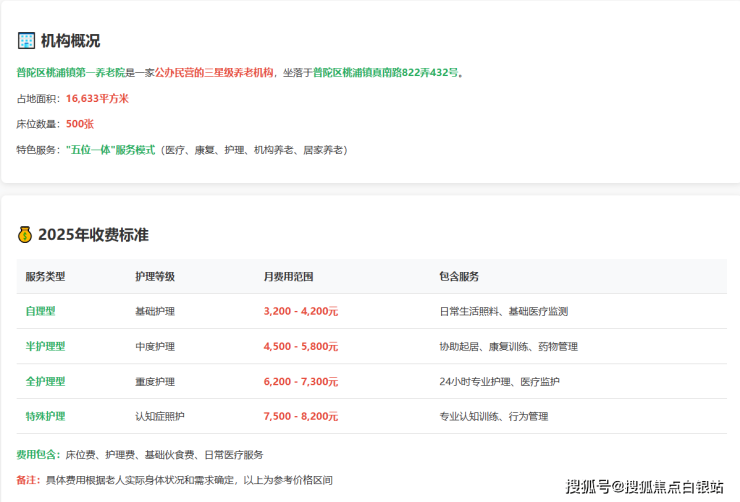Click the green 普陀区桃浦镇第一养老院 name link
The height and width of the screenshot is (502, 740).
(x=70, y=73)
